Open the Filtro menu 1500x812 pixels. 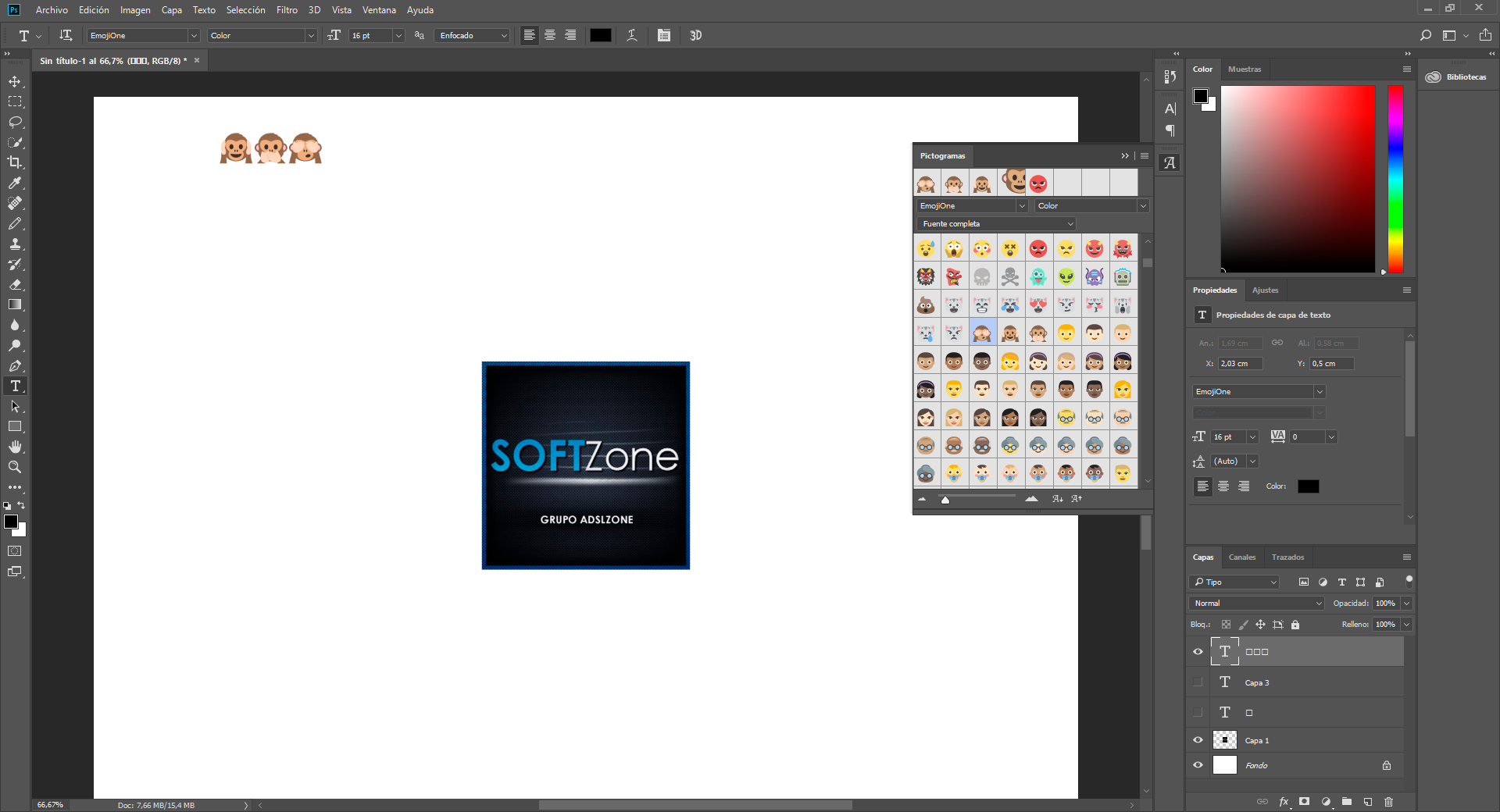tap(287, 10)
